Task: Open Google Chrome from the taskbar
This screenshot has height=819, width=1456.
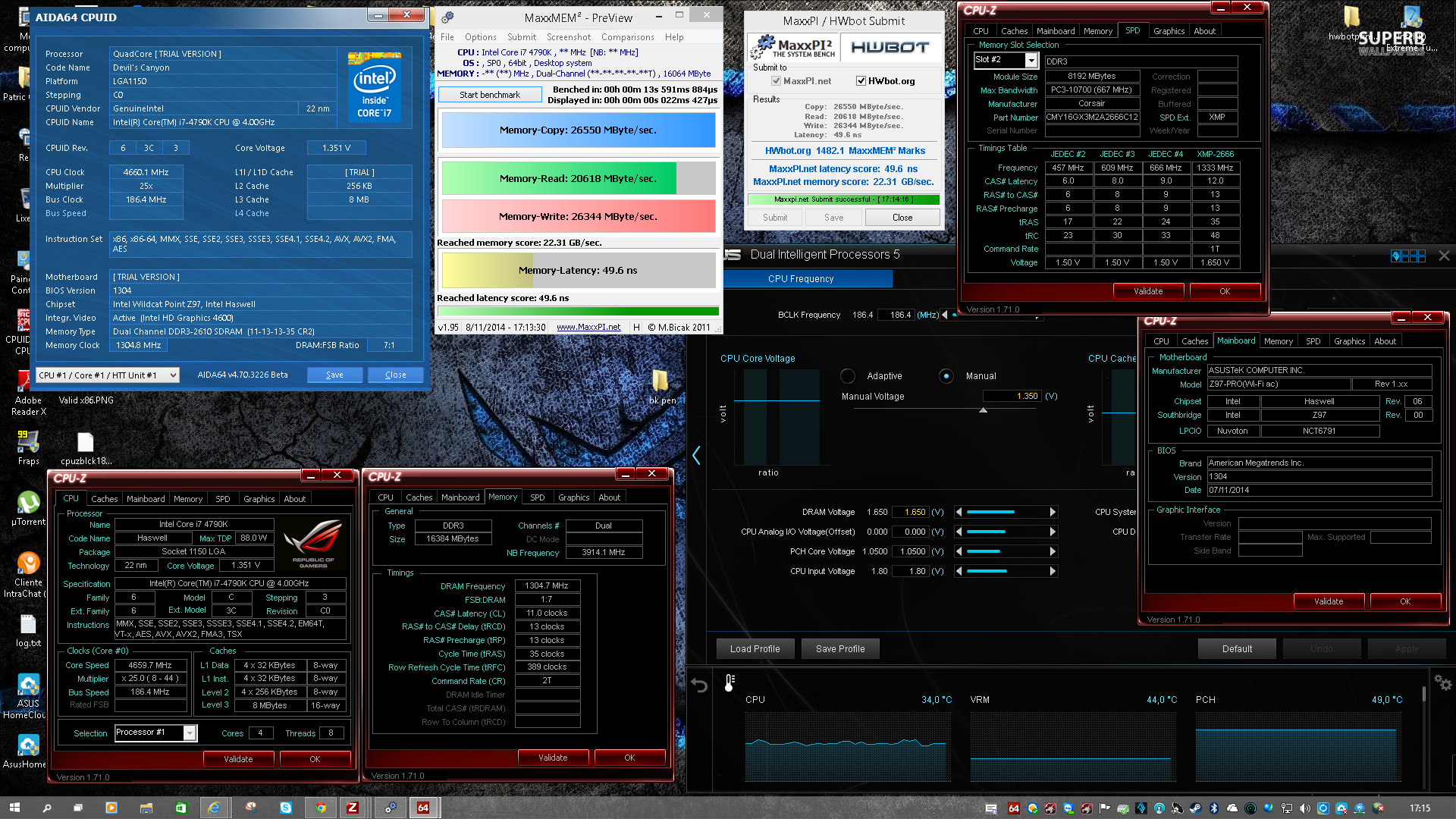Action: pos(321,808)
